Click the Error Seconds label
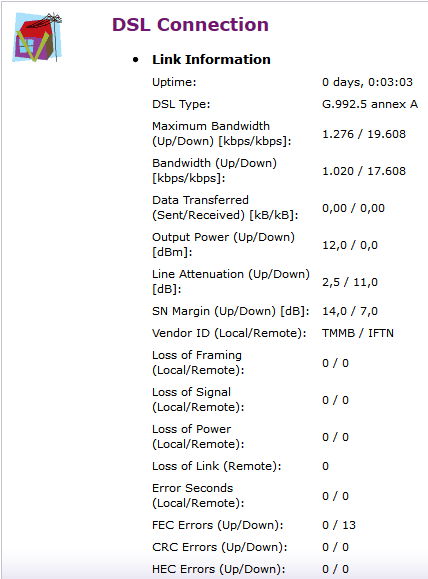428x579 pixels. coord(198,496)
